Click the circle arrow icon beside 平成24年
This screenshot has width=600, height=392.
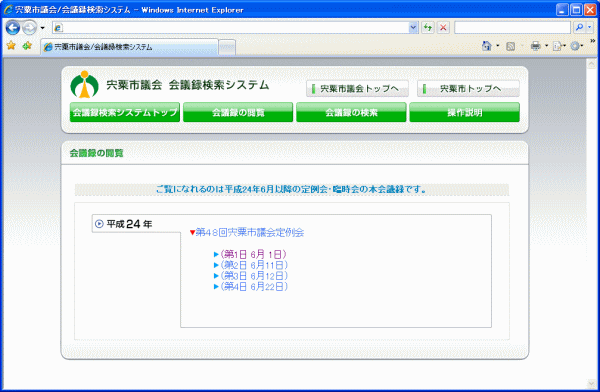(99, 224)
